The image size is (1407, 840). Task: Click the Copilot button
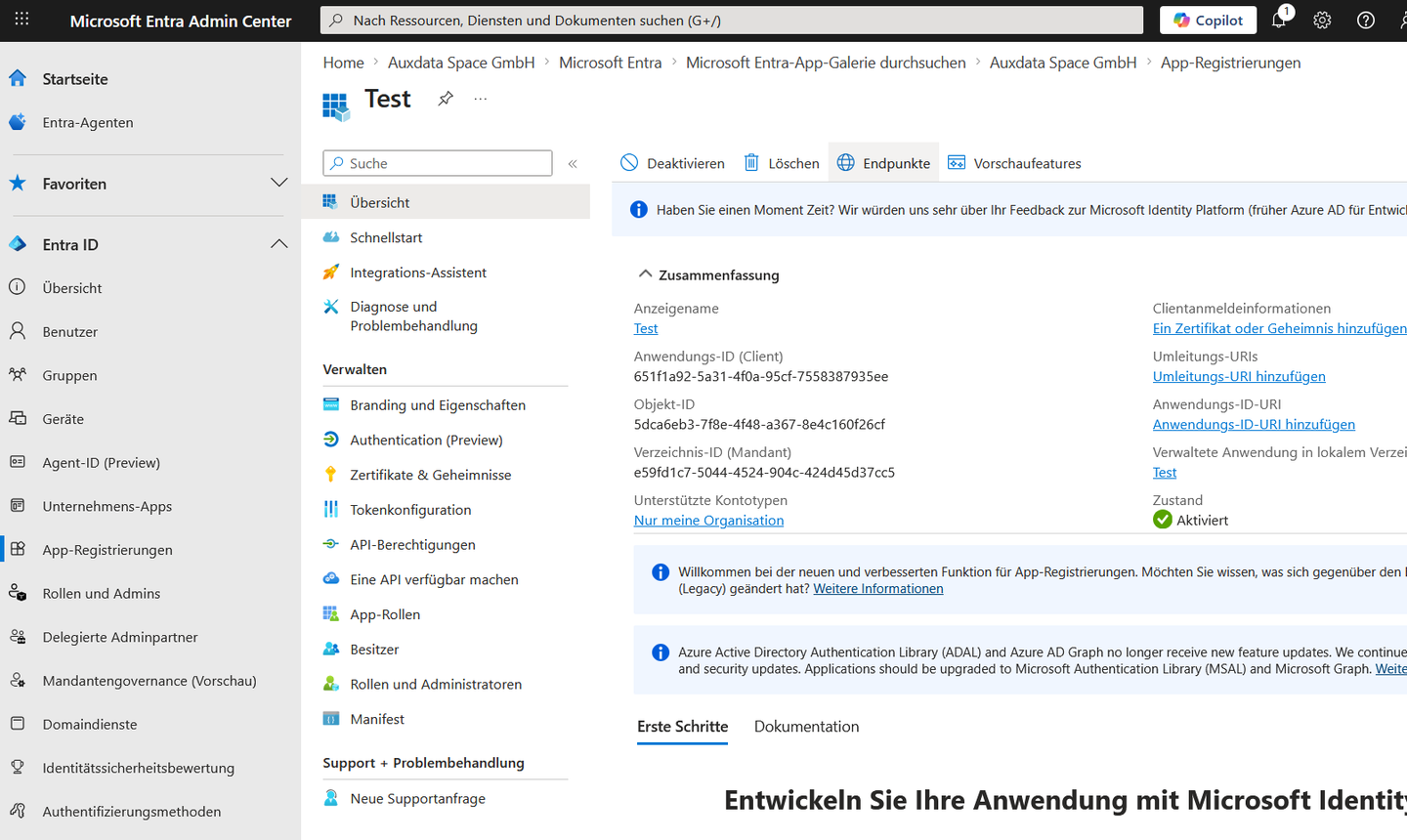coord(1208,20)
